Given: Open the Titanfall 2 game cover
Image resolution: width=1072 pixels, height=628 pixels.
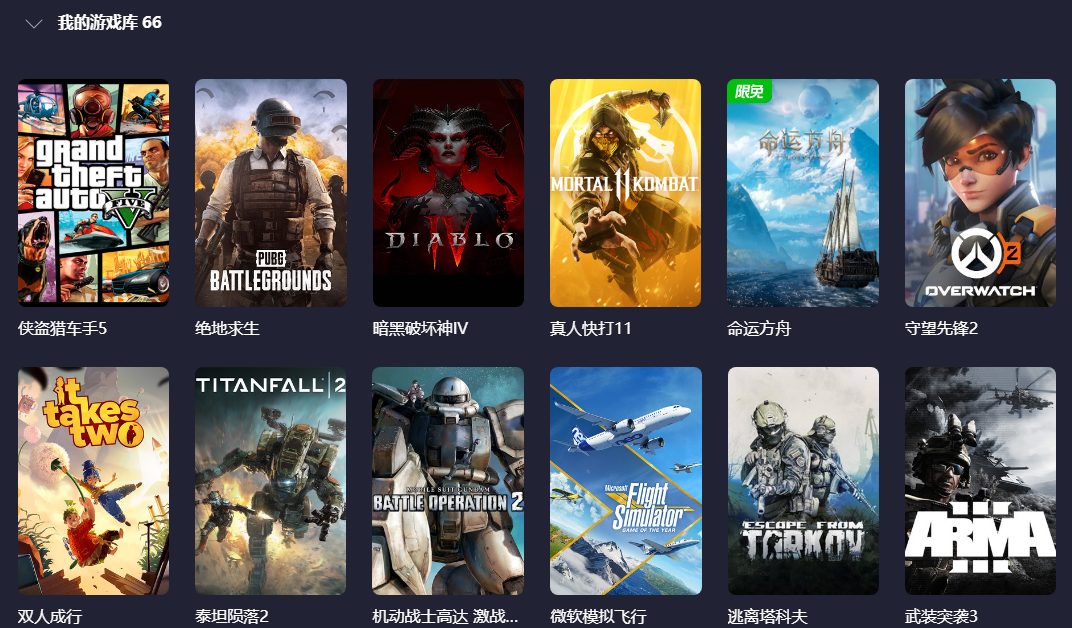Looking at the screenshot, I should [271, 480].
